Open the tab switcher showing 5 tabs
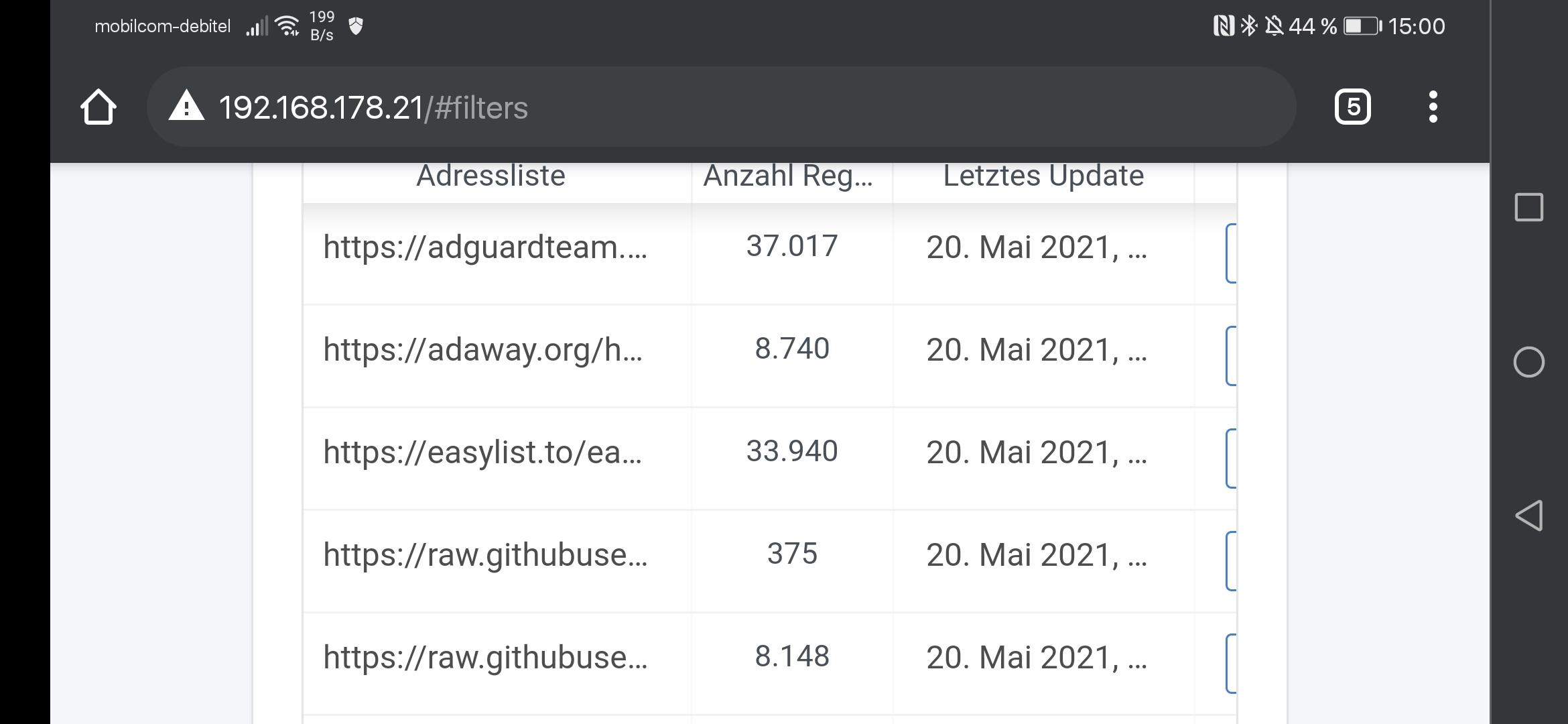1568x724 pixels. coord(1353,107)
